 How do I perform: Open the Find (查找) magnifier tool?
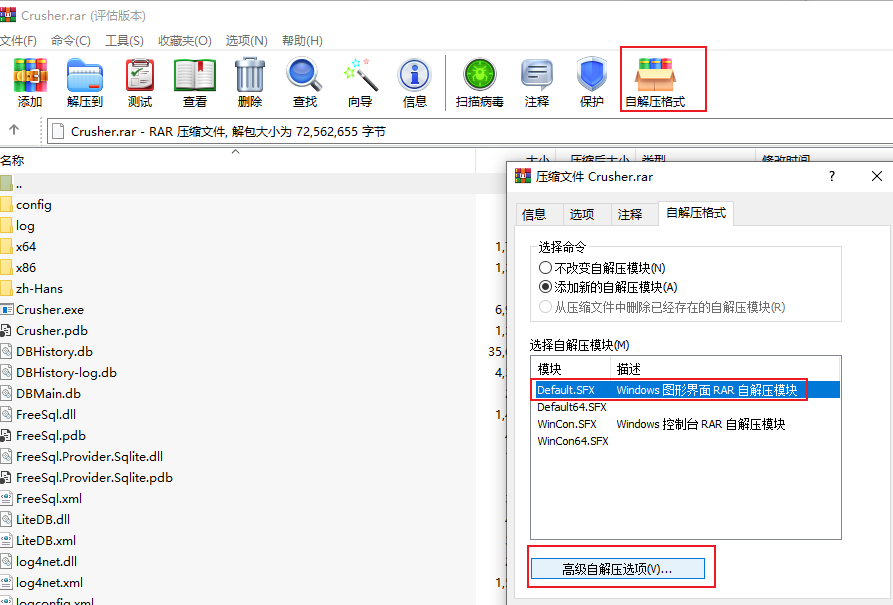coord(305,83)
